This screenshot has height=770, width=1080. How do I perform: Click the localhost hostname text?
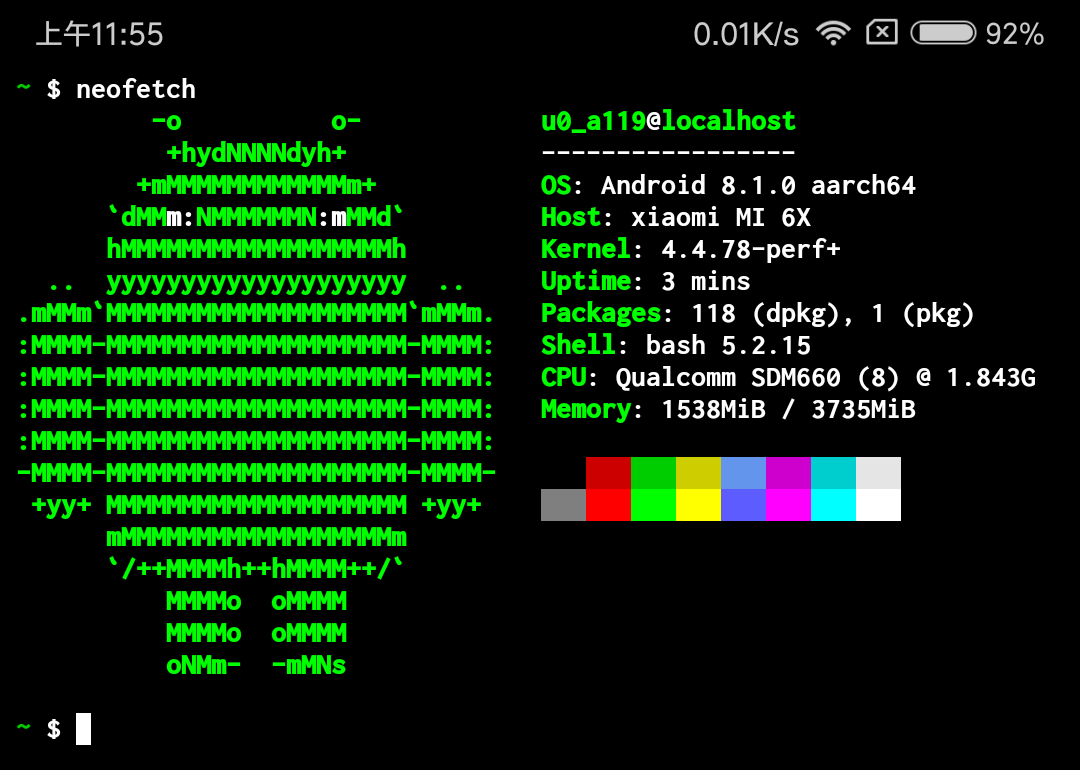tap(728, 121)
